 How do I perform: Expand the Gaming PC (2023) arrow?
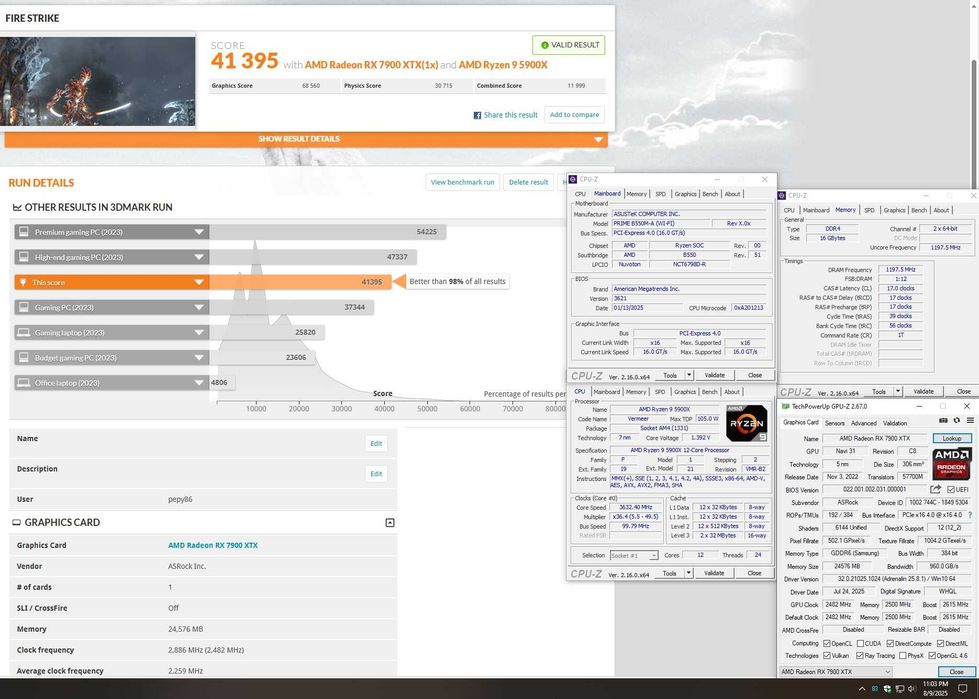click(x=199, y=307)
